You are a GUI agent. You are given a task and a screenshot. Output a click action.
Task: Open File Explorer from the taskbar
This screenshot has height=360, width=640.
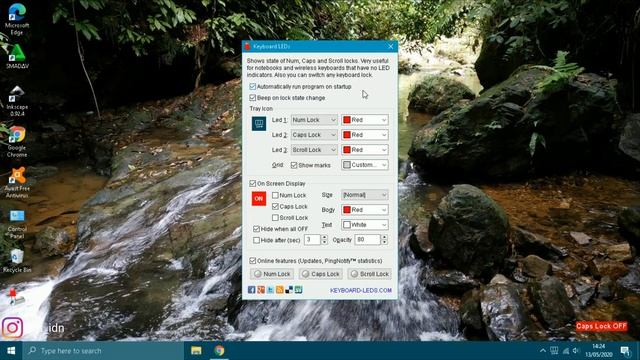(196, 351)
